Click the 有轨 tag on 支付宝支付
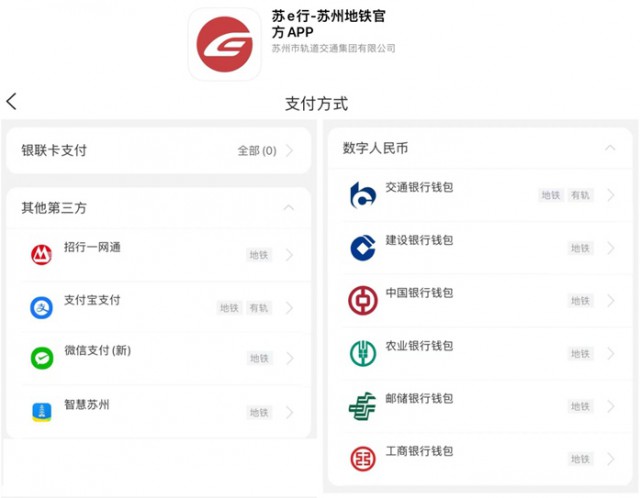640x498 pixels. (x=259, y=308)
